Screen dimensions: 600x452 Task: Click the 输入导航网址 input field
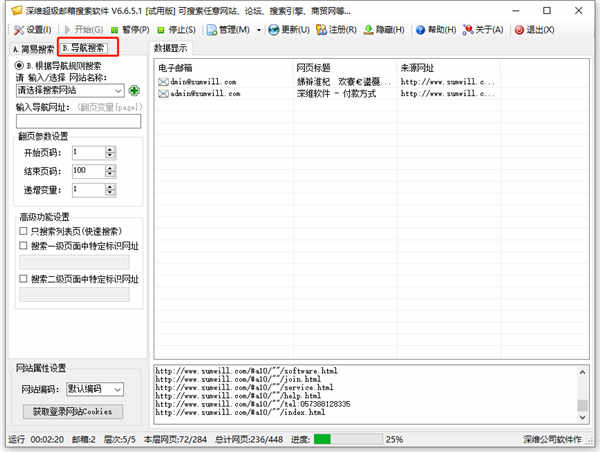pos(78,121)
